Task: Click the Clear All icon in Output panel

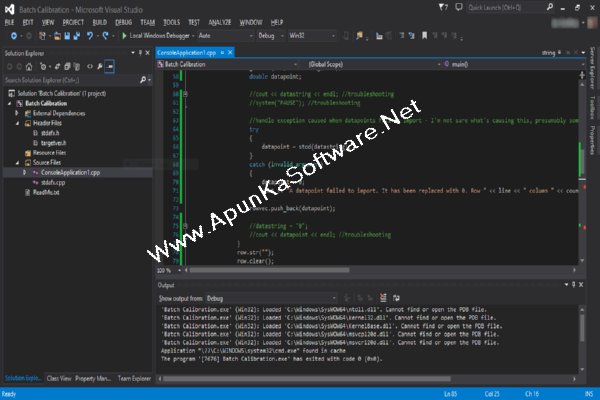Action: (383, 298)
